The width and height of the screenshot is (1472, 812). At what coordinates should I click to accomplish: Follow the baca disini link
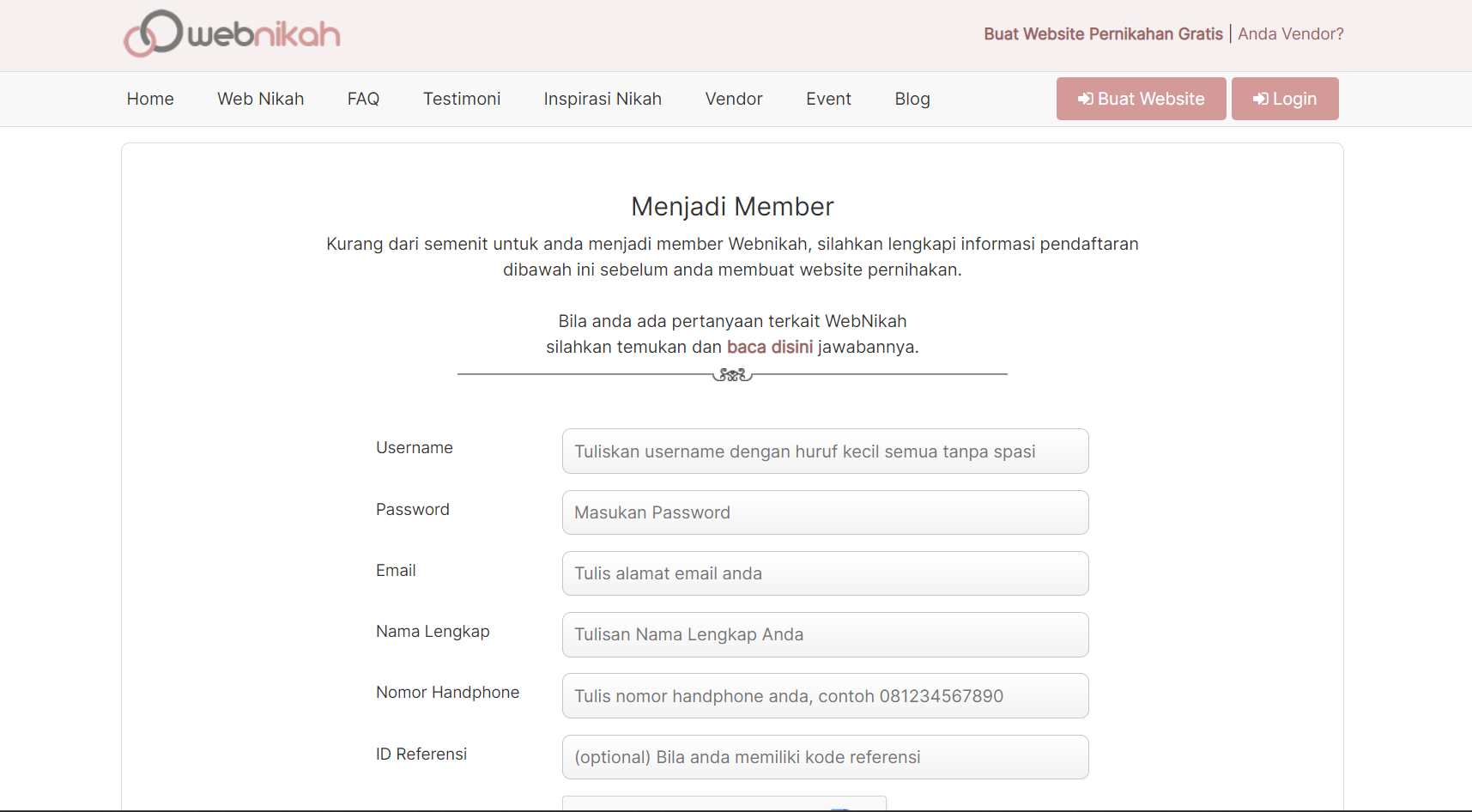(x=769, y=347)
